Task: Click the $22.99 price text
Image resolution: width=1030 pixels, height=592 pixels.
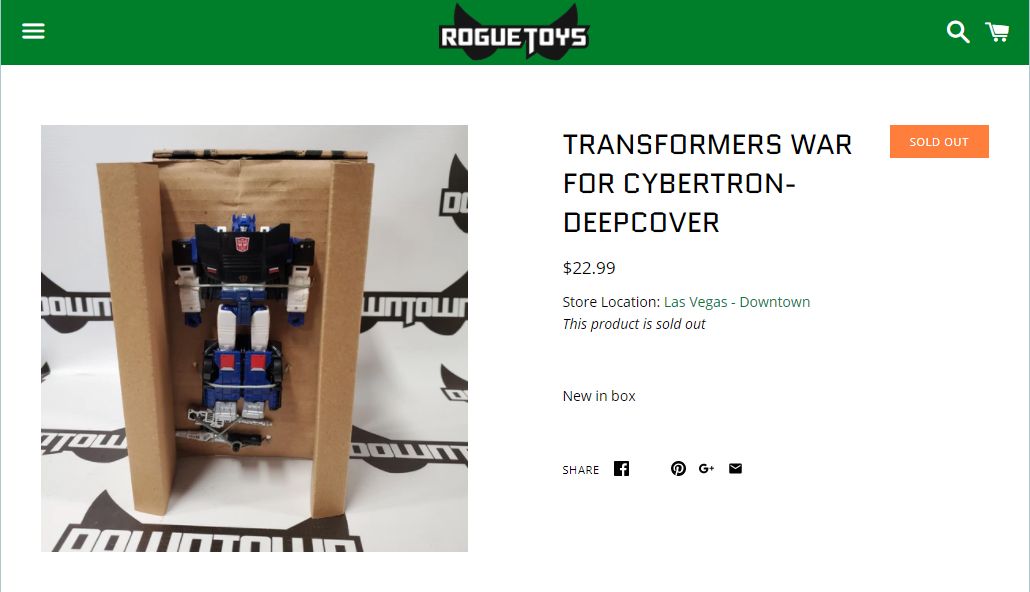Action: [589, 268]
